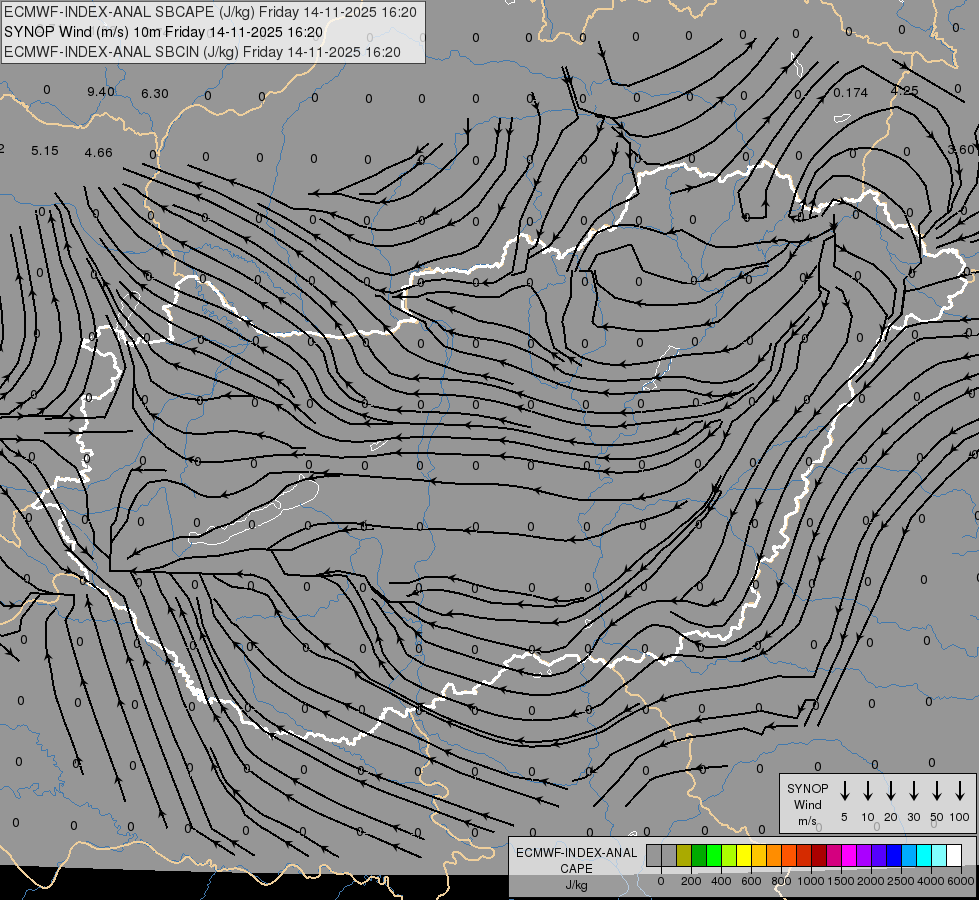Click the 6000 tick label on color scale
979x900 pixels.
(961, 881)
